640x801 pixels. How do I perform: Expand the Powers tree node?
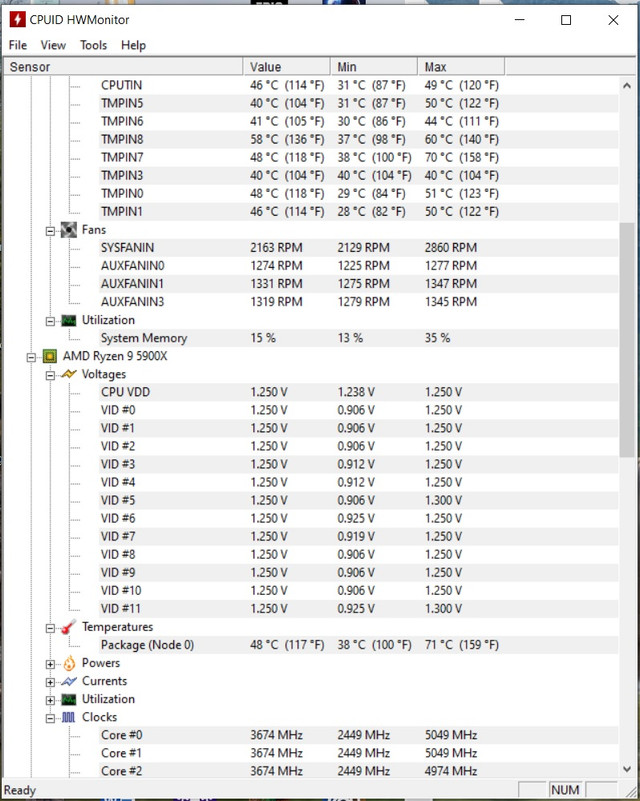coord(50,663)
